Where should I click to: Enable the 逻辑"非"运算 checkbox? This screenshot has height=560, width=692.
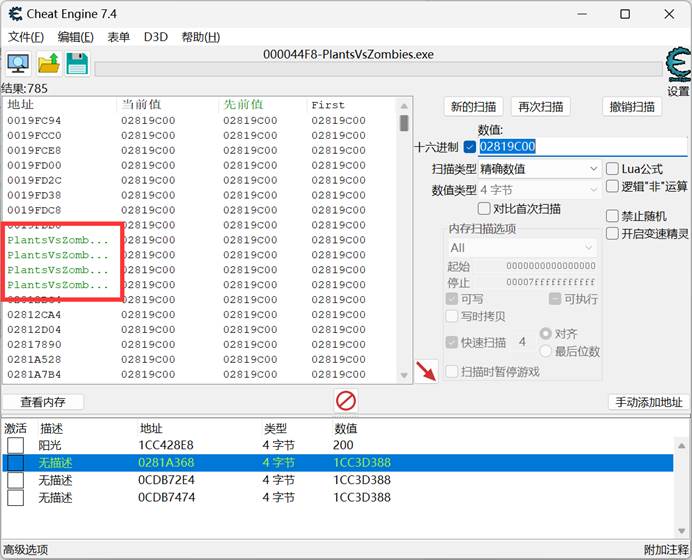(612, 187)
